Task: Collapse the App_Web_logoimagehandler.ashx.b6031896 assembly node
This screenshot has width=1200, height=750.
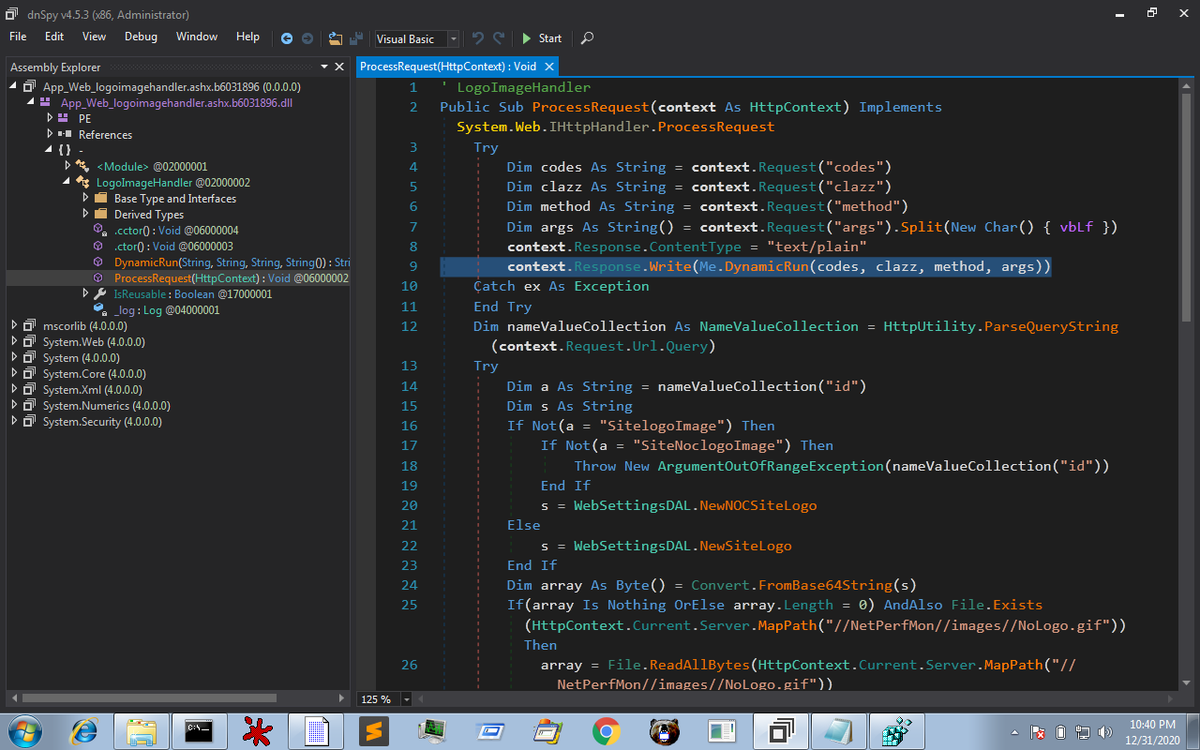Action: point(14,87)
